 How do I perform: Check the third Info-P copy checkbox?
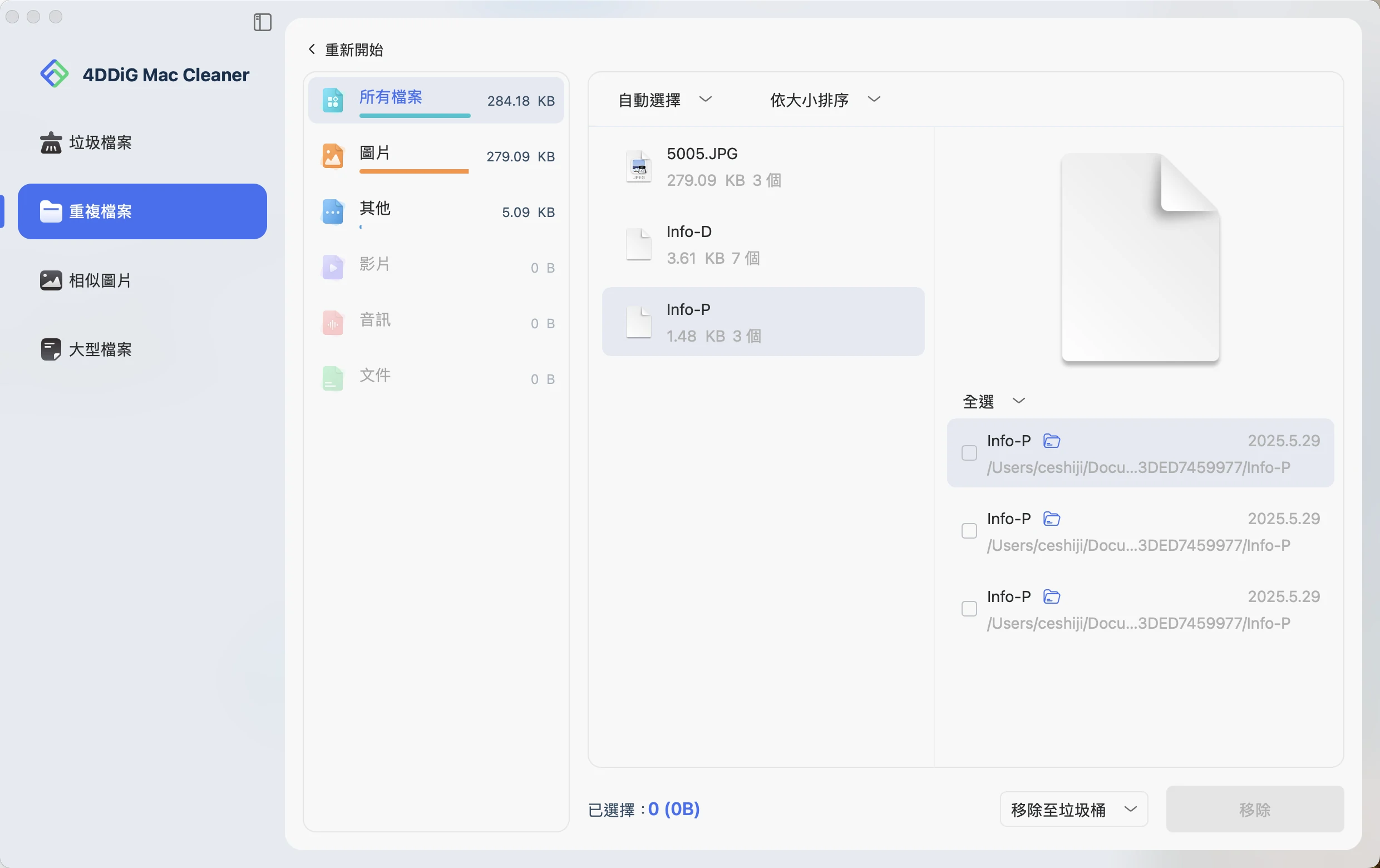pos(969,609)
